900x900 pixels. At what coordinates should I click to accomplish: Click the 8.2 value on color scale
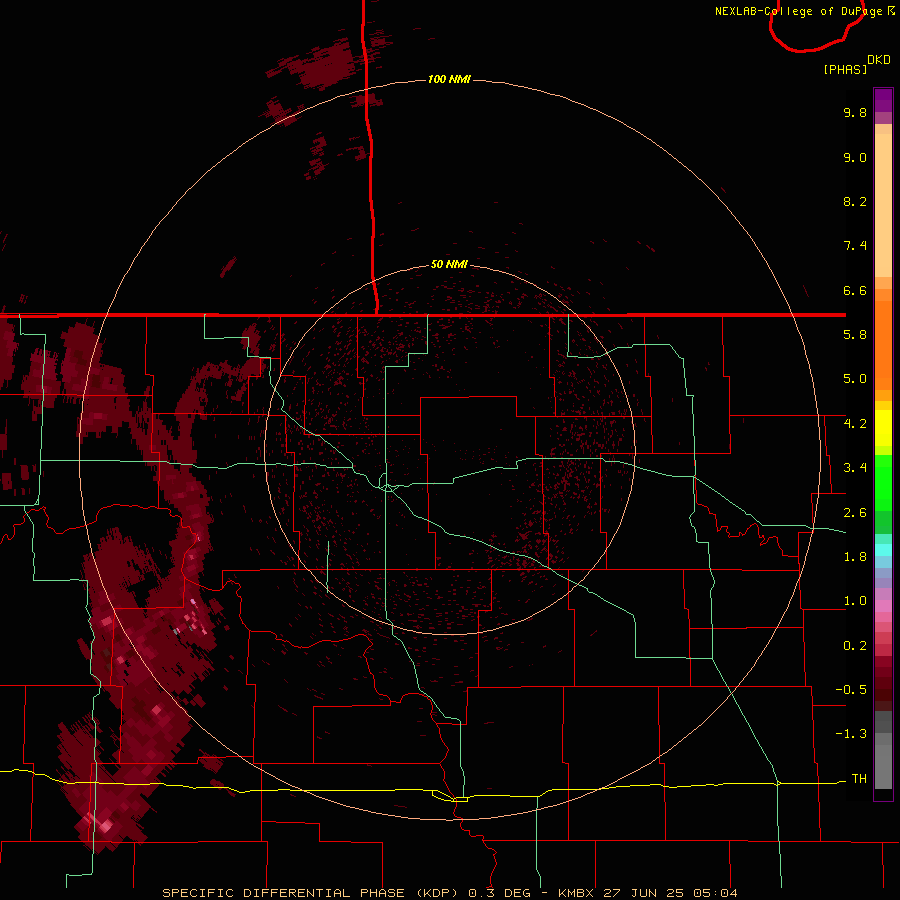tap(855, 201)
